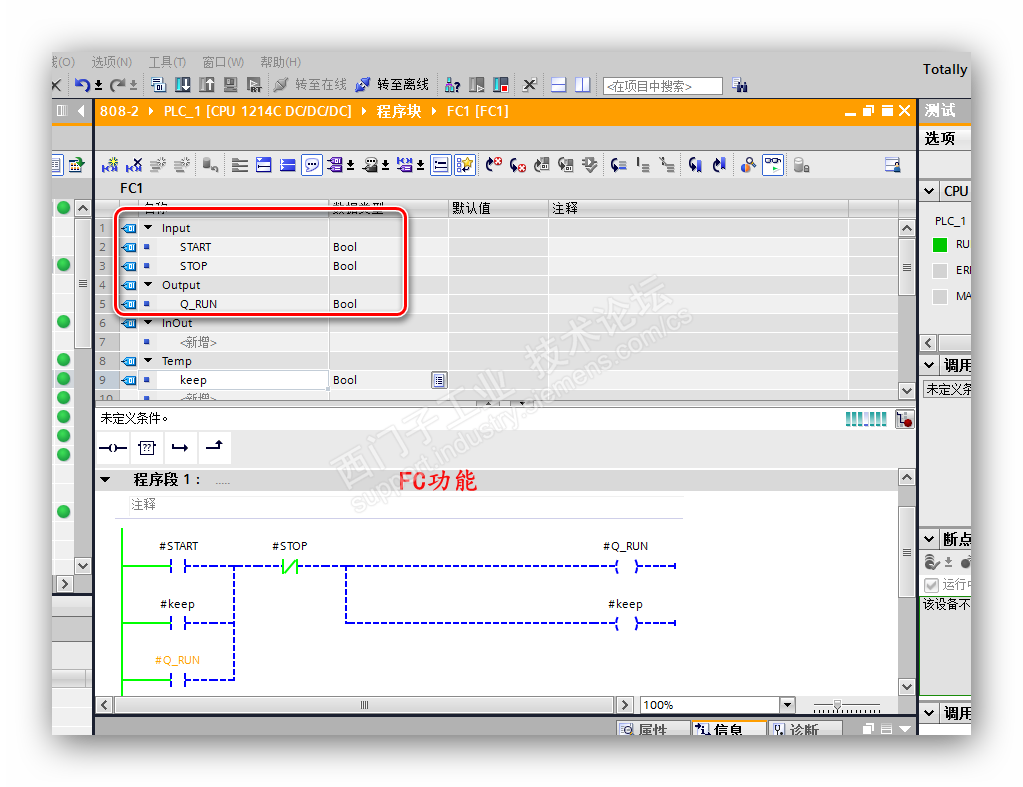Image resolution: width=1023 pixels, height=787 pixels.
Task: Click the Cross-reference X icon
Action: 530,85
